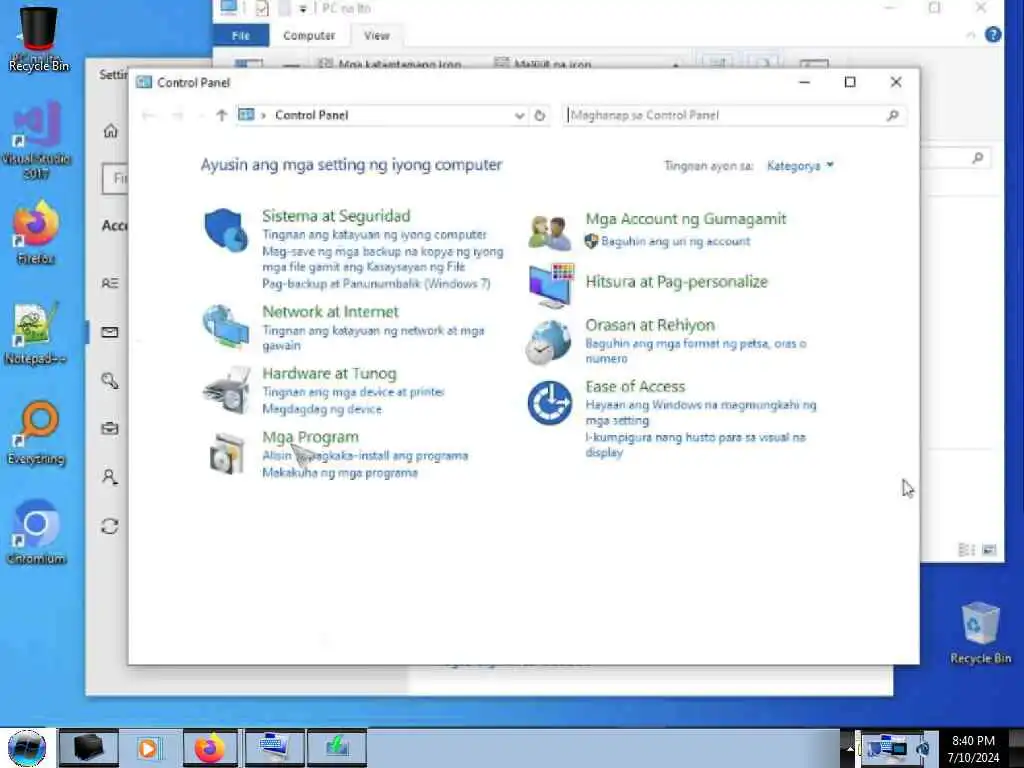Expand the Kategorya view dropdown
The height and width of the screenshot is (768, 1024).
pos(800,166)
